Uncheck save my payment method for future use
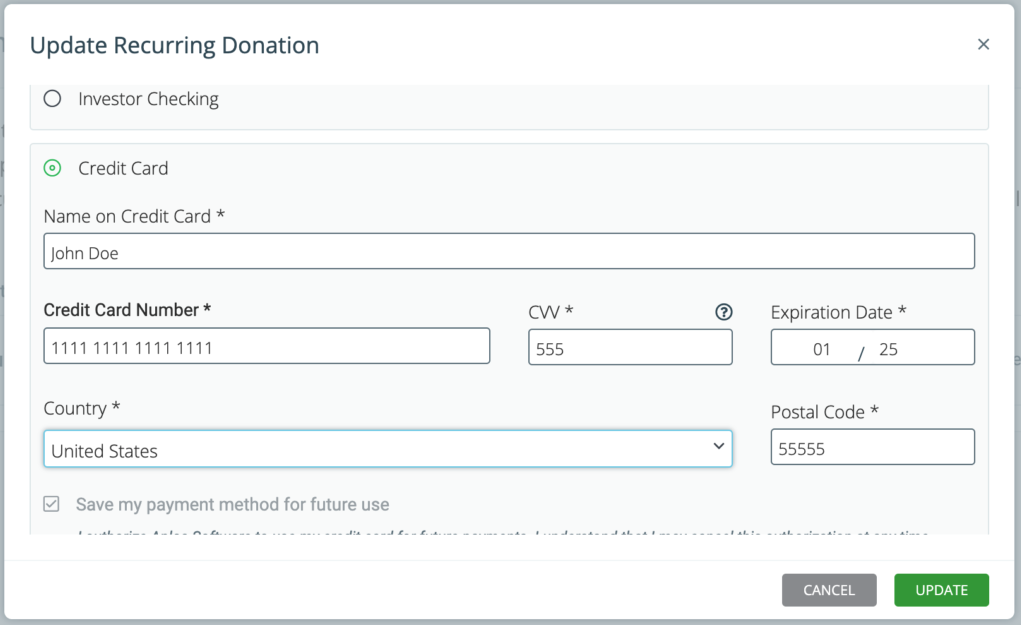1021x625 pixels. click(x=51, y=504)
